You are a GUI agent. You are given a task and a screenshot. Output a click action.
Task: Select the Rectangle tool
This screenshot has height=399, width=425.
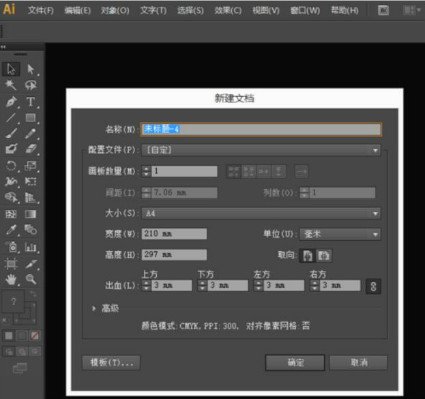tap(30, 117)
